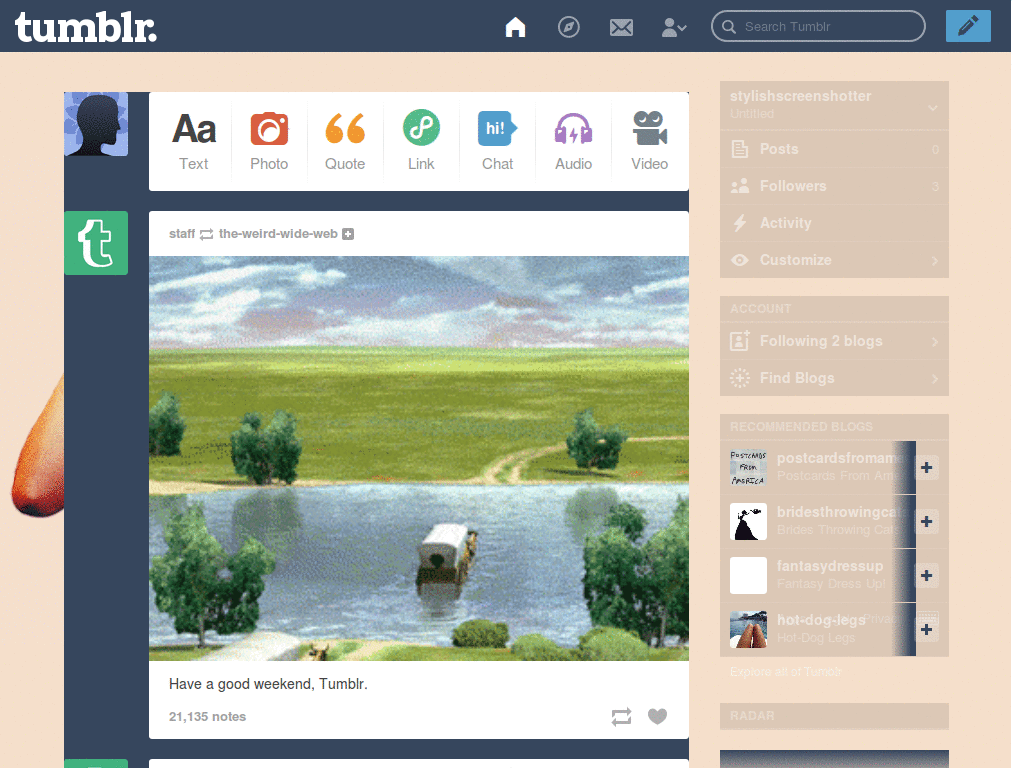Open Find Blogs
Image resolution: width=1024 pixels, height=768 pixels.
834,378
